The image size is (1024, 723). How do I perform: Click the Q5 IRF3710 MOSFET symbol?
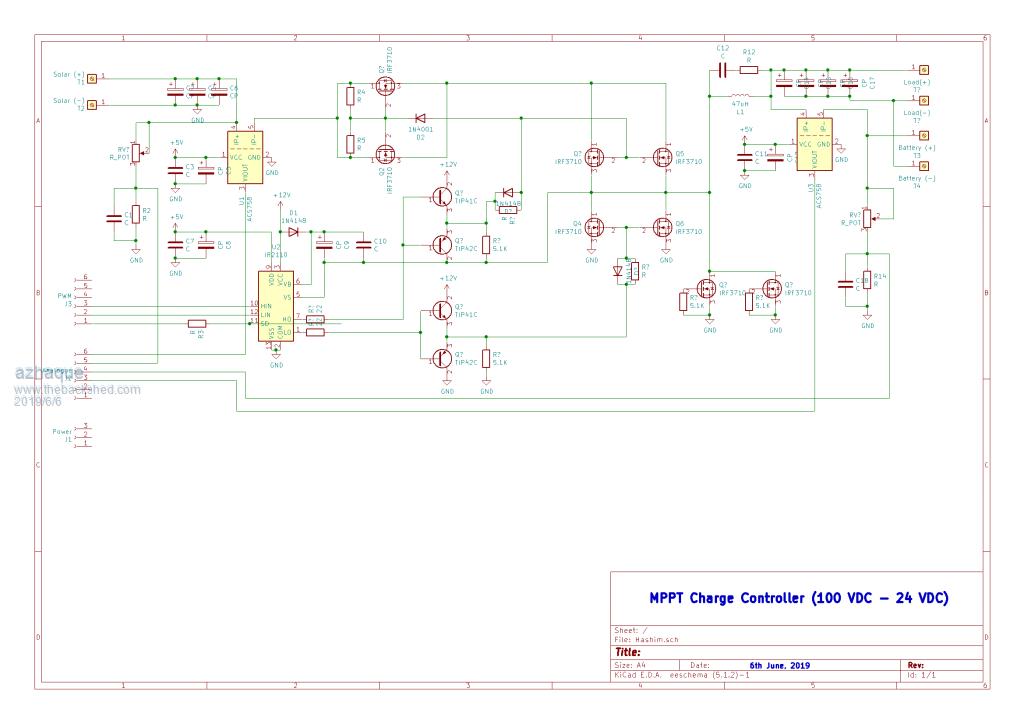(662, 157)
